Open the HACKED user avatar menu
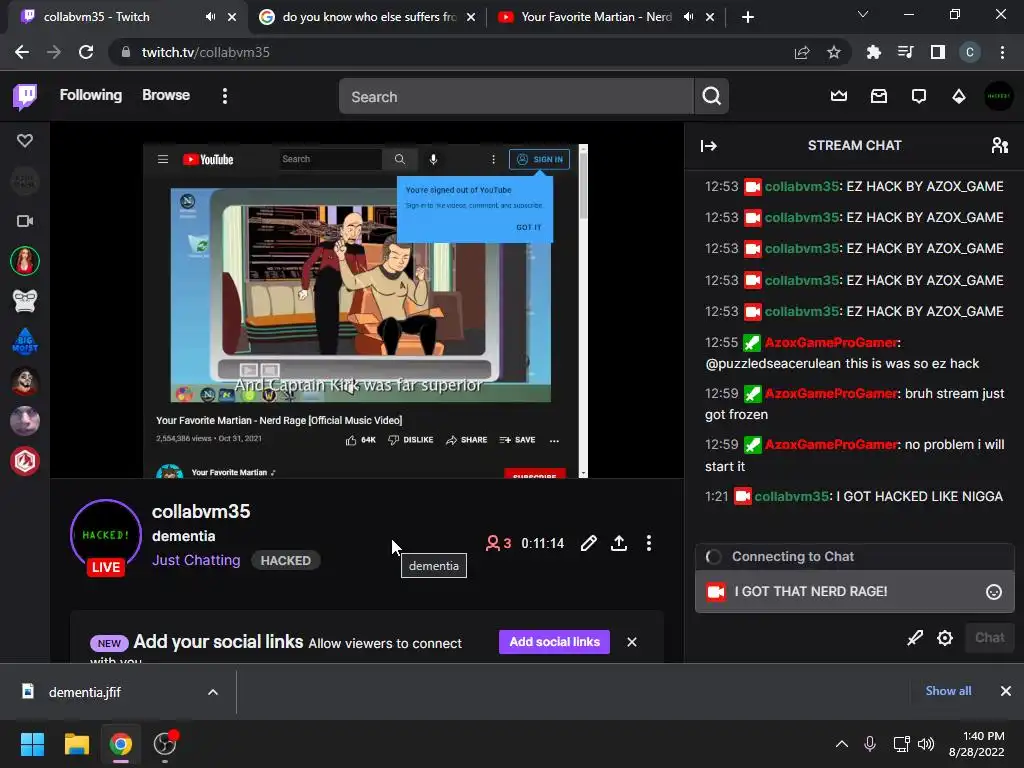1024x768 pixels. coord(999,97)
